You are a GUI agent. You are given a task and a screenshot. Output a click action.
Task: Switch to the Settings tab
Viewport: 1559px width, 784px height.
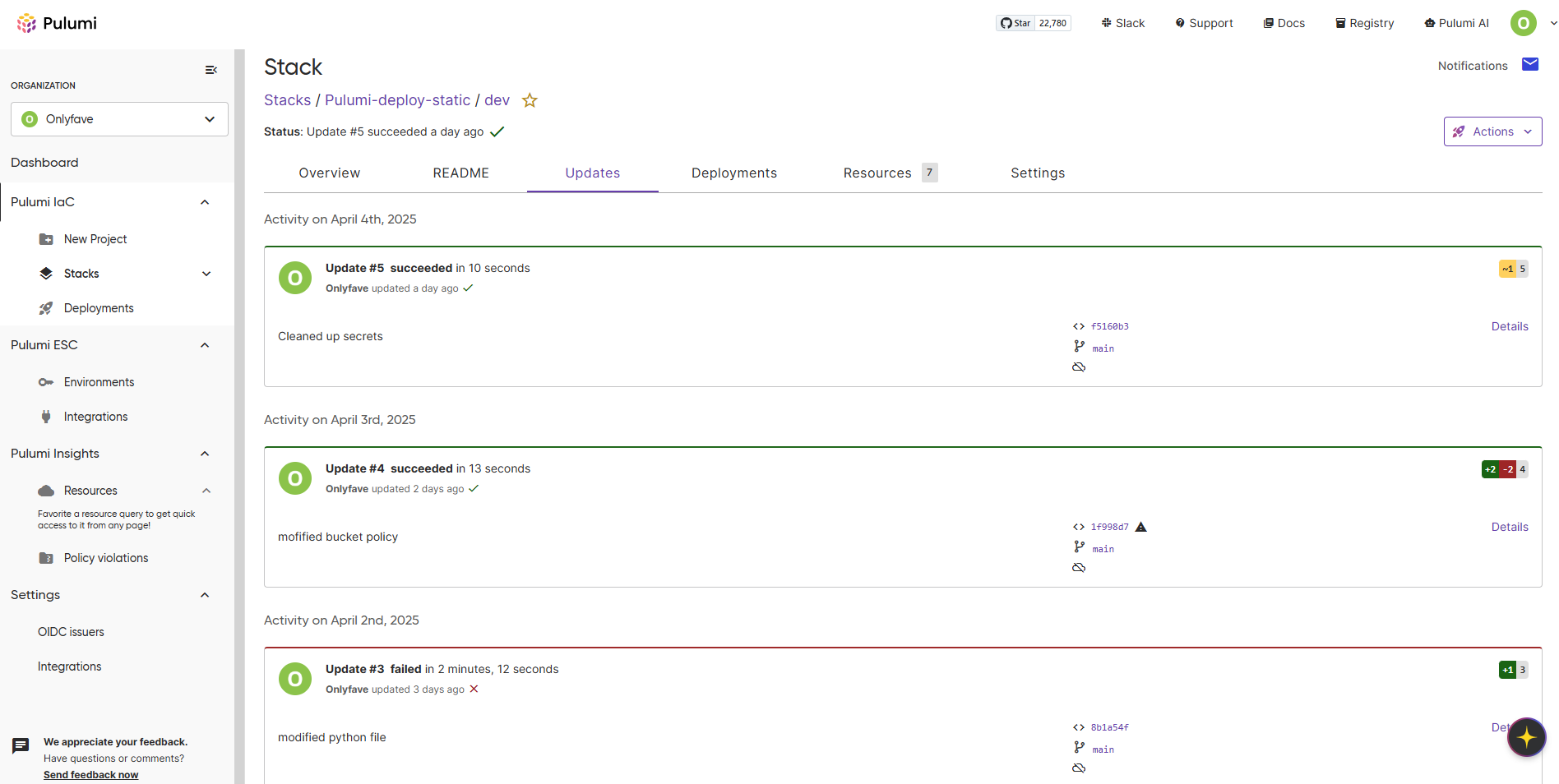click(x=1038, y=173)
